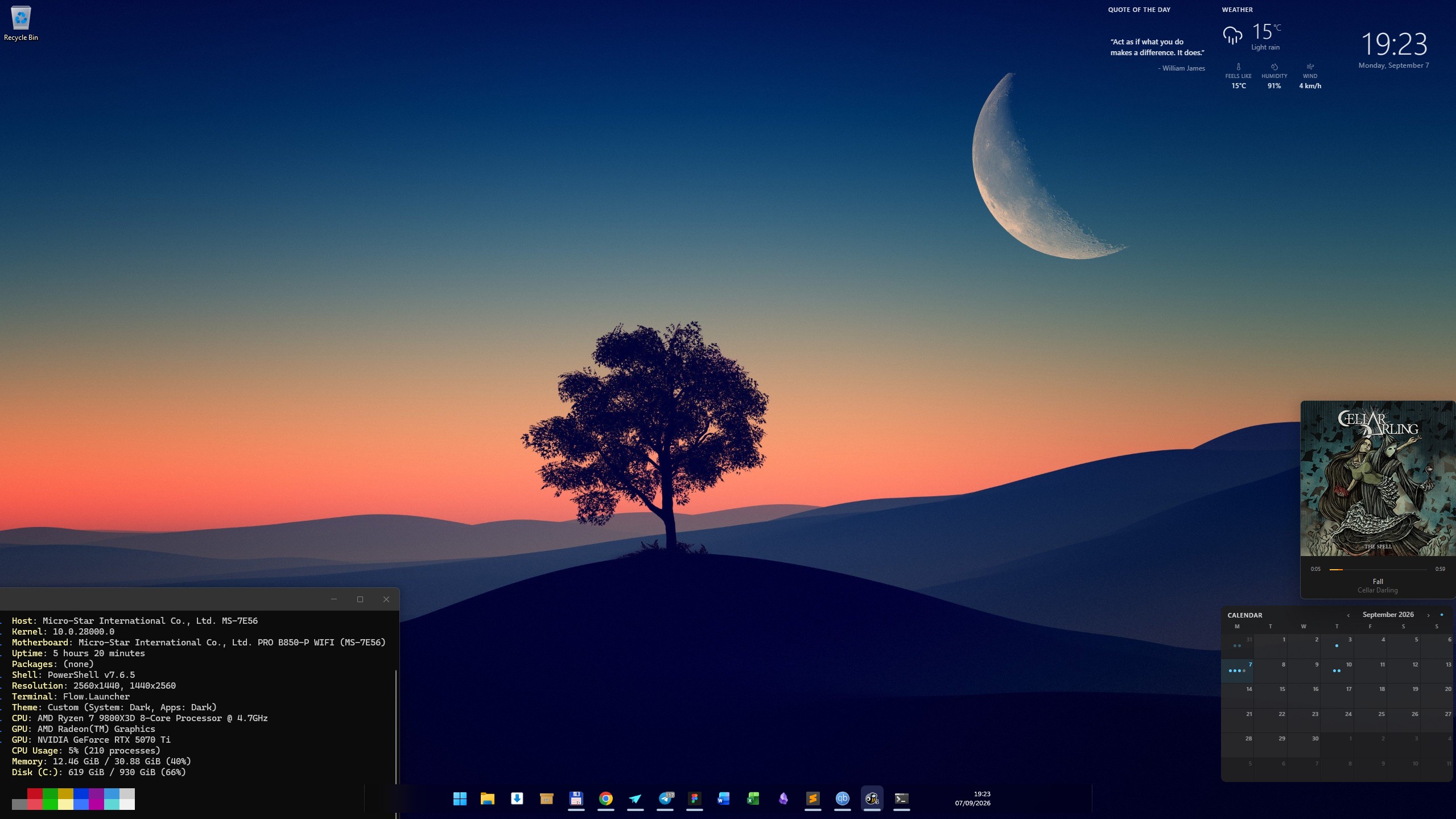
Task: Launch Microsoft Word from the taskbar
Action: [x=724, y=799]
